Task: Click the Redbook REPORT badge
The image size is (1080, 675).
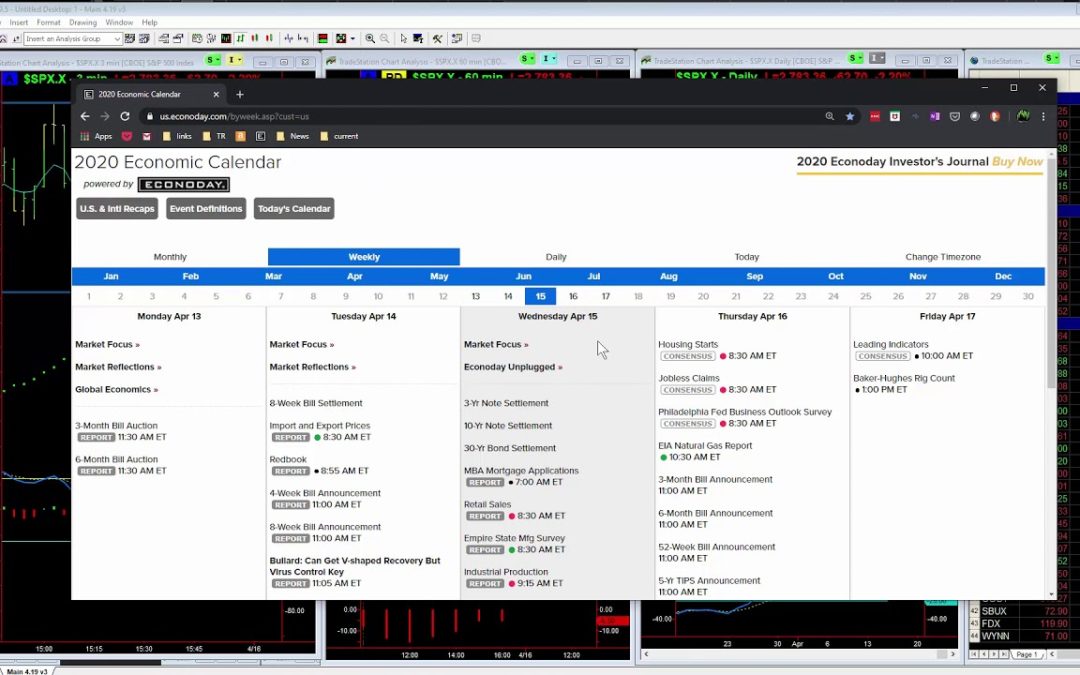Action: coord(291,471)
